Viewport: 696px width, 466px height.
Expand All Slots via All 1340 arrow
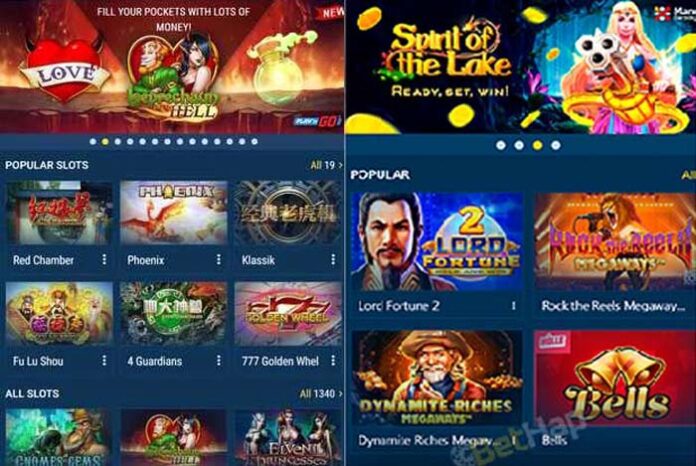320,394
